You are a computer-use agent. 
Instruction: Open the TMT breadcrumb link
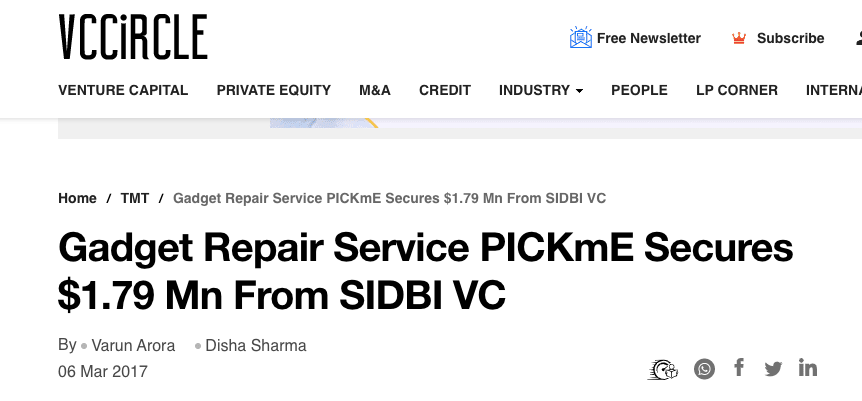coord(135,199)
